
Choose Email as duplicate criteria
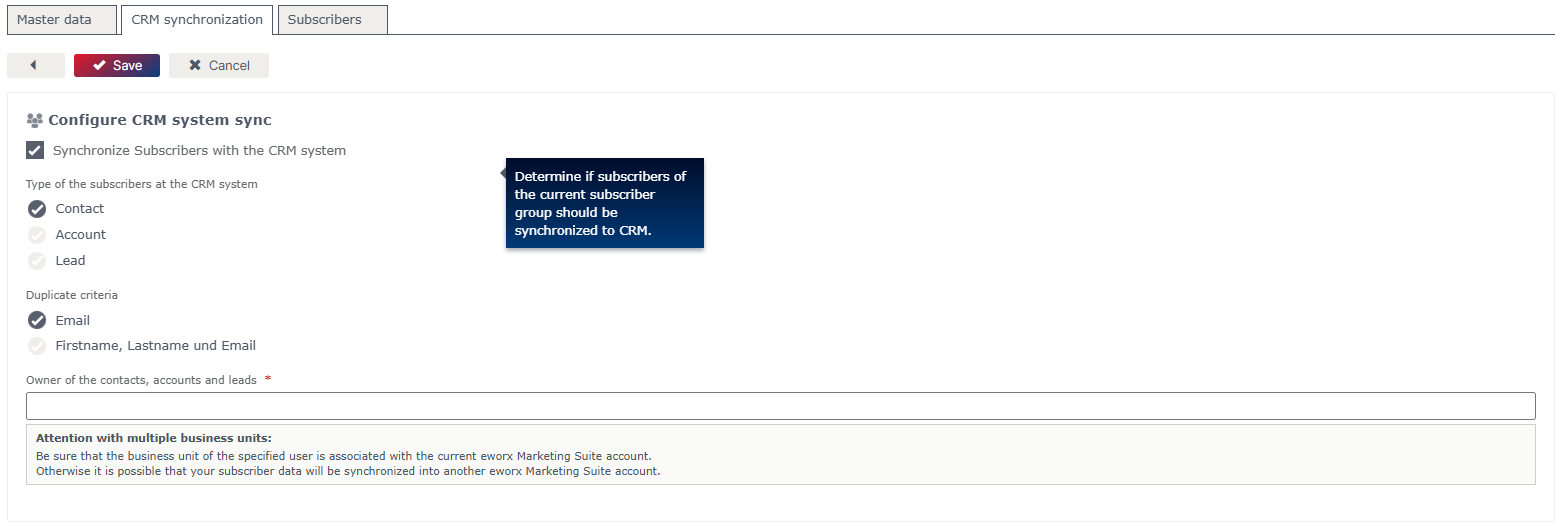(x=37, y=320)
